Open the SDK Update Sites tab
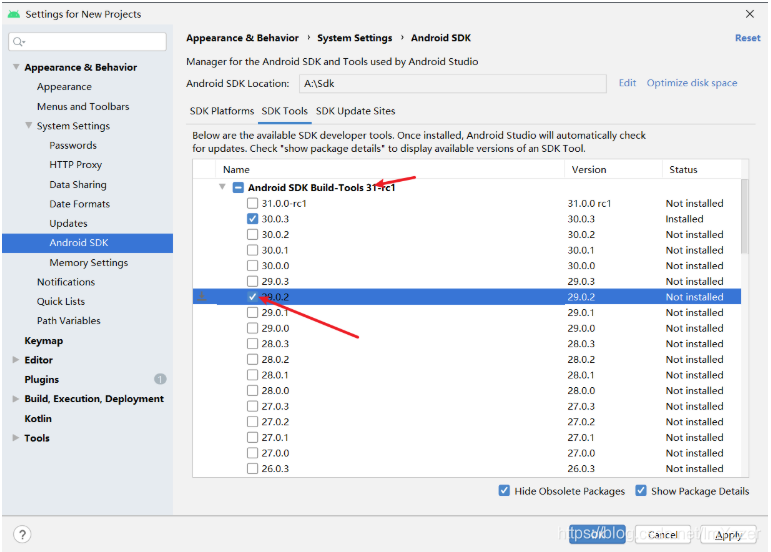The height and width of the screenshot is (552, 771). [356, 111]
